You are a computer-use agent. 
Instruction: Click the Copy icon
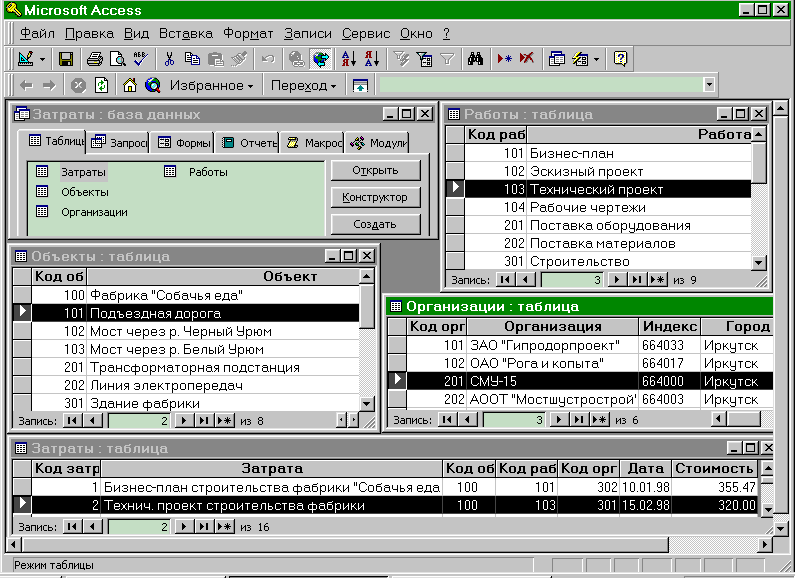point(192,59)
